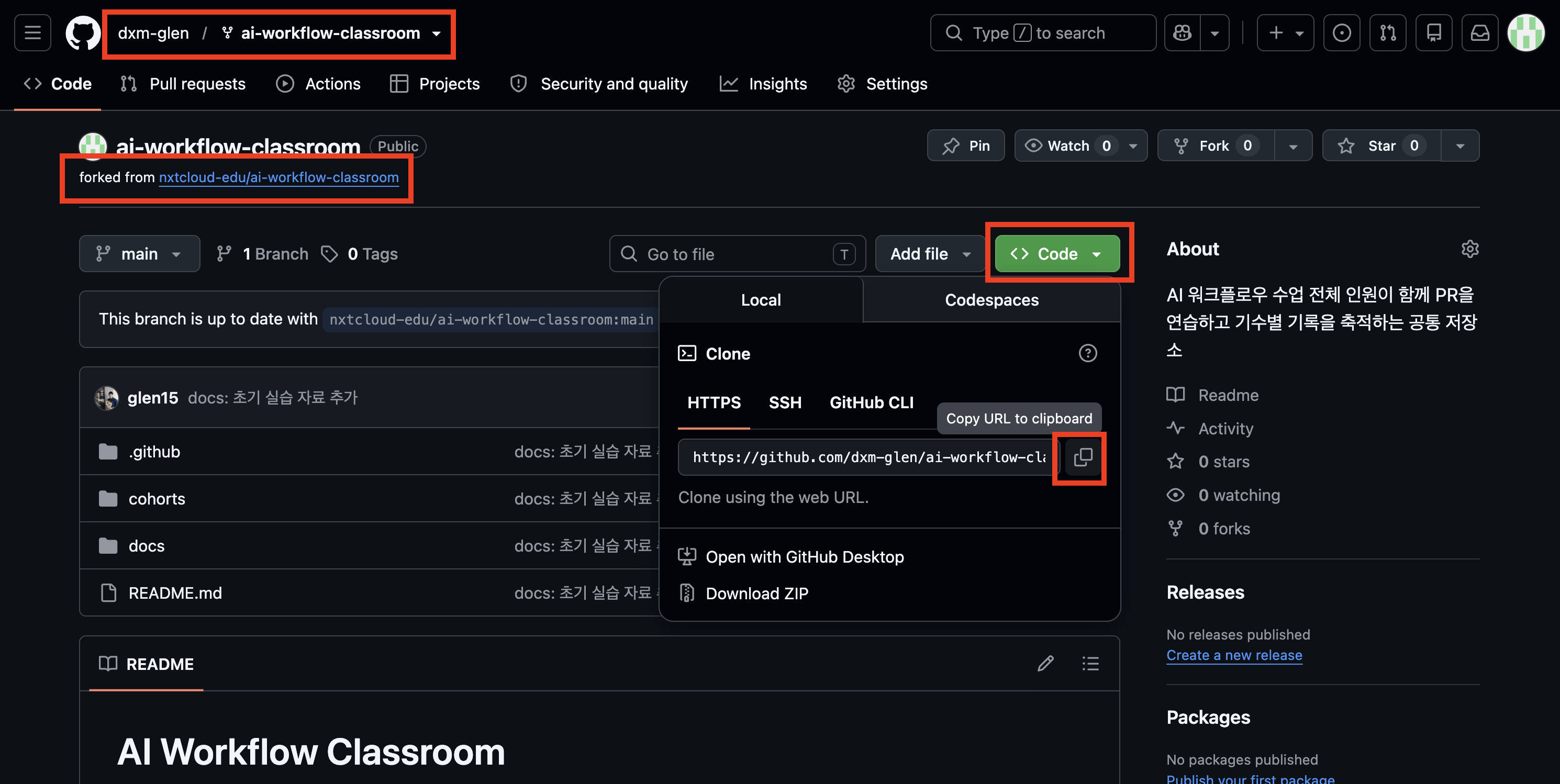Open the Copilot dropdown arrow in header
The image size is (1560, 784).
click(1214, 32)
